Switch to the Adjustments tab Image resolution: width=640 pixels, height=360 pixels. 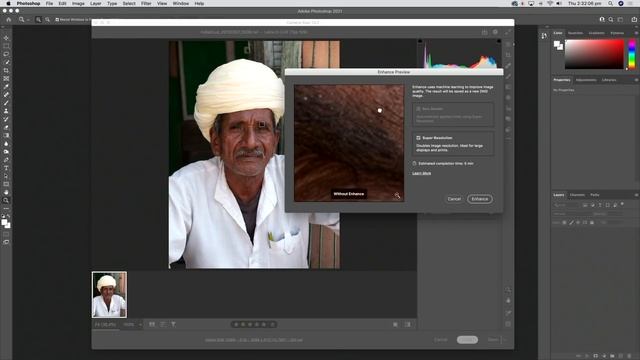click(x=586, y=80)
